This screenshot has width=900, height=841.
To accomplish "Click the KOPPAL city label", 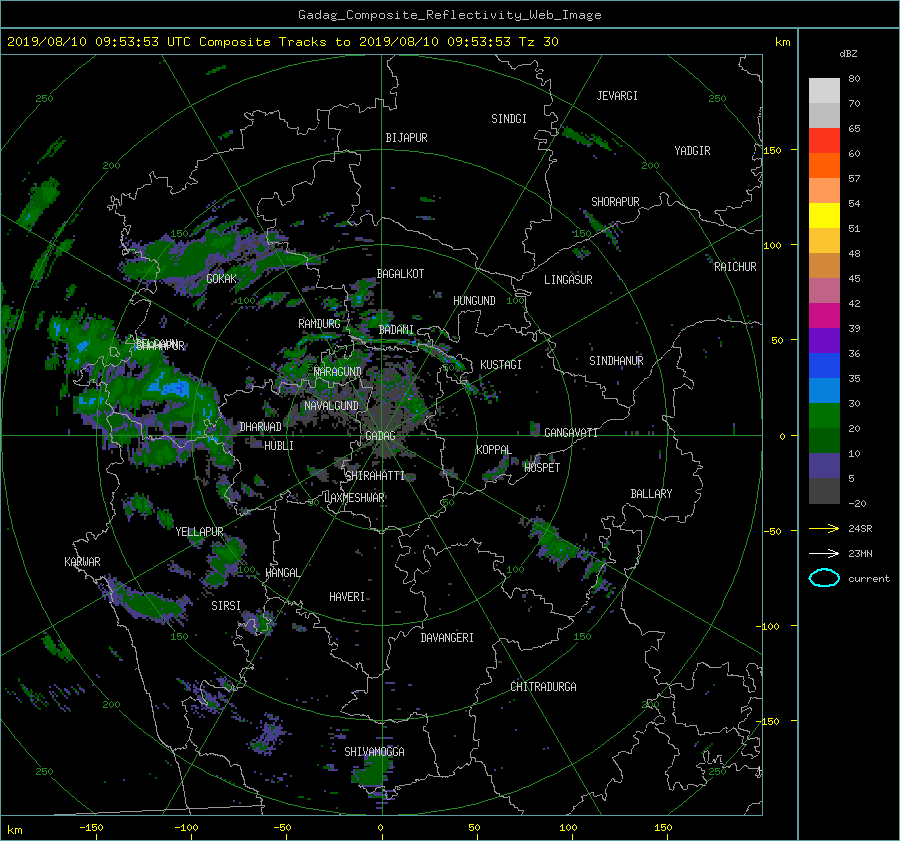I will 494,449.
